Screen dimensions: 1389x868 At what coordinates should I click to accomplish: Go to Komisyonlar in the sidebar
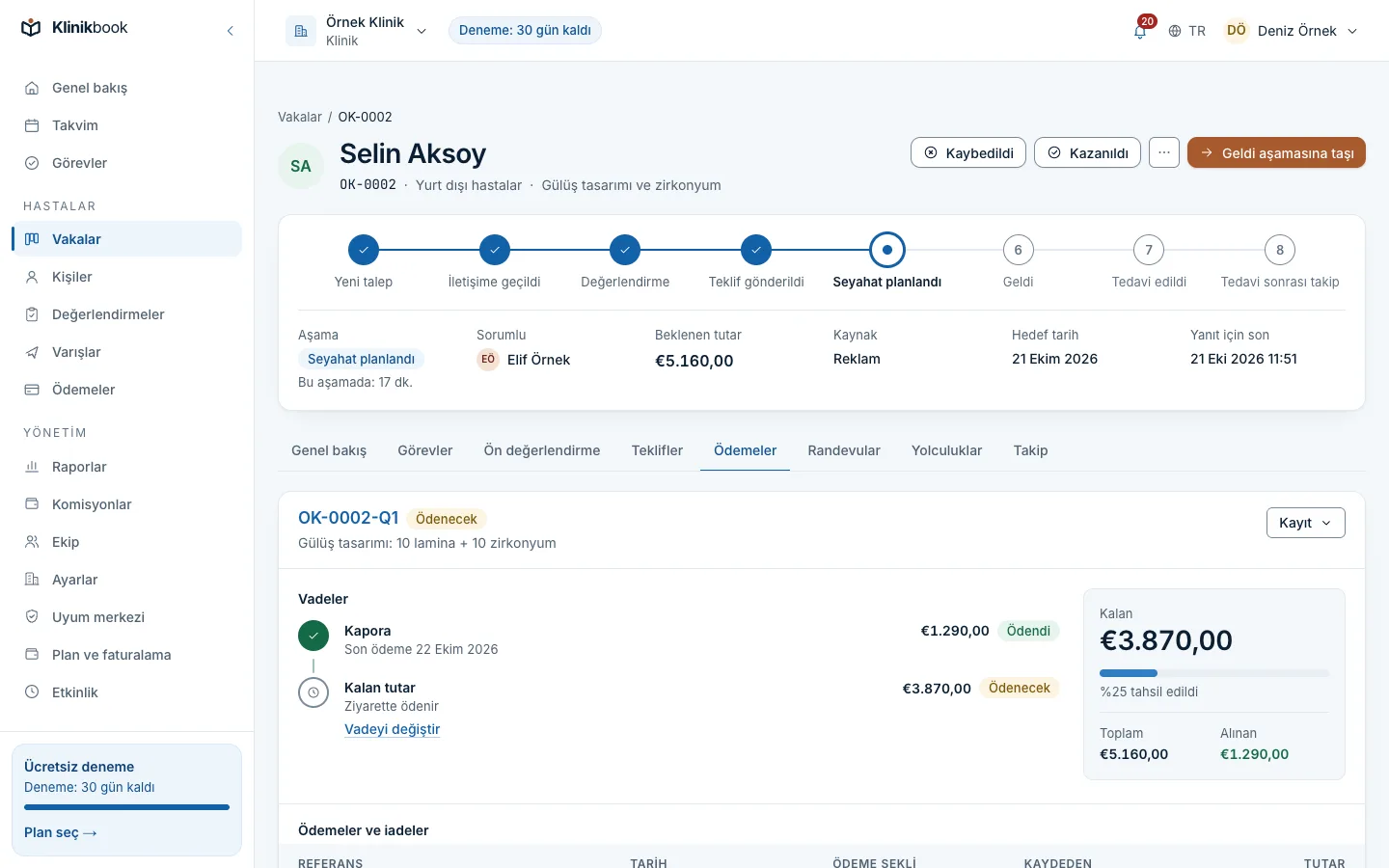pyautogui.click(x=126, y=504)
